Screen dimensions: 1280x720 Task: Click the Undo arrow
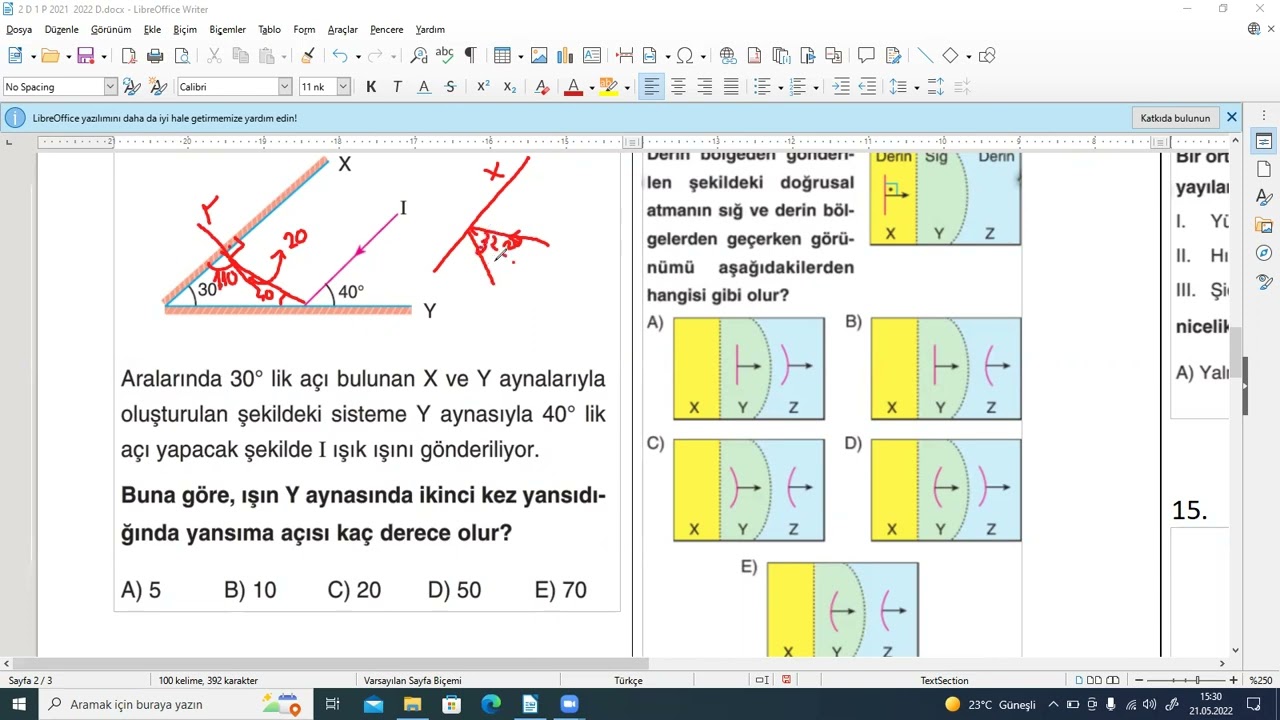(340, 56)
